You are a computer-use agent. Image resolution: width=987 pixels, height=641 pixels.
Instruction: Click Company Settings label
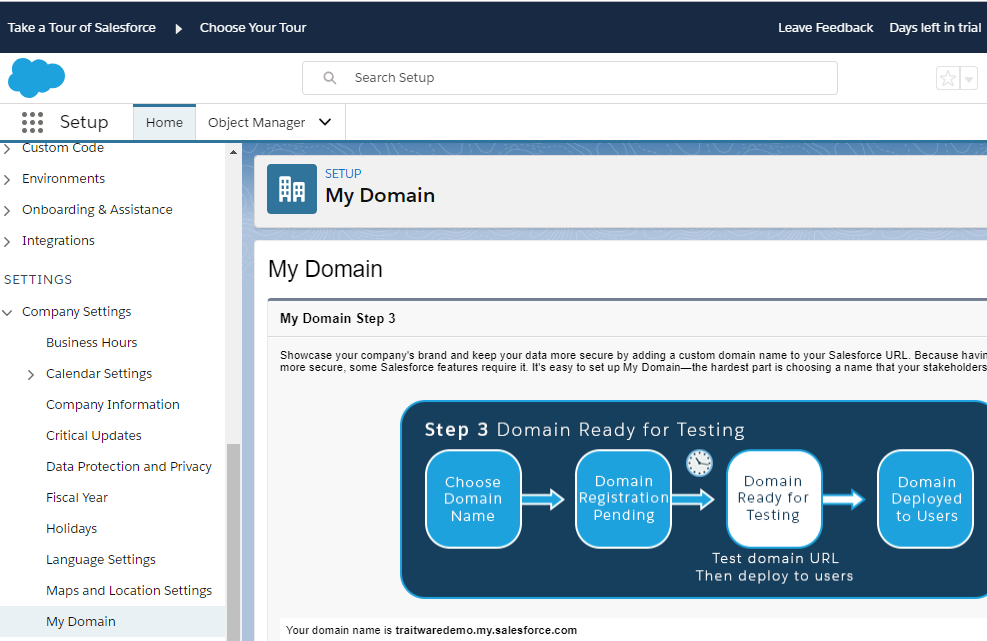tap(77, 312)
